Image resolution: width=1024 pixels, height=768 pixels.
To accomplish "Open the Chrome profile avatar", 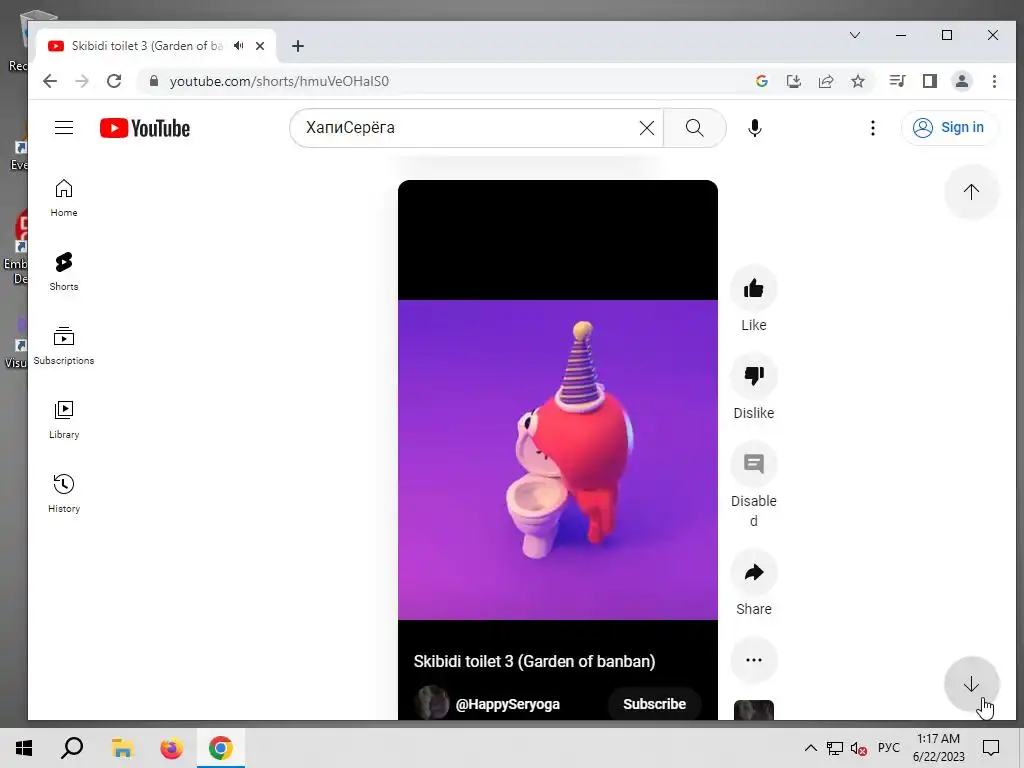I will point(962,81).
